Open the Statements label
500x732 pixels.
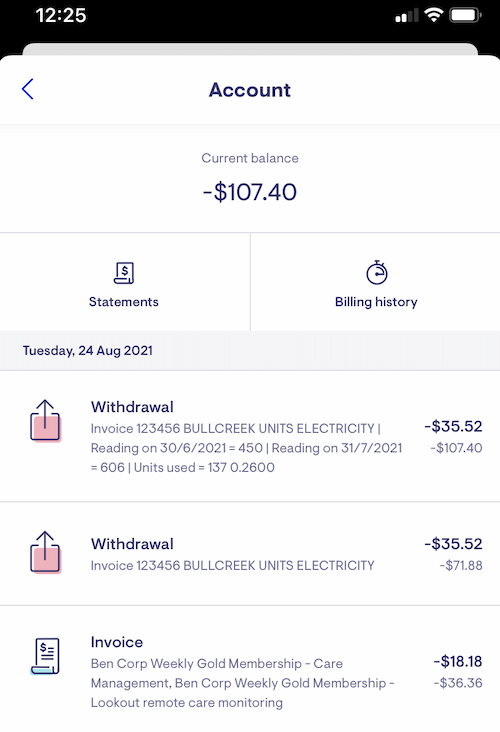124,302
